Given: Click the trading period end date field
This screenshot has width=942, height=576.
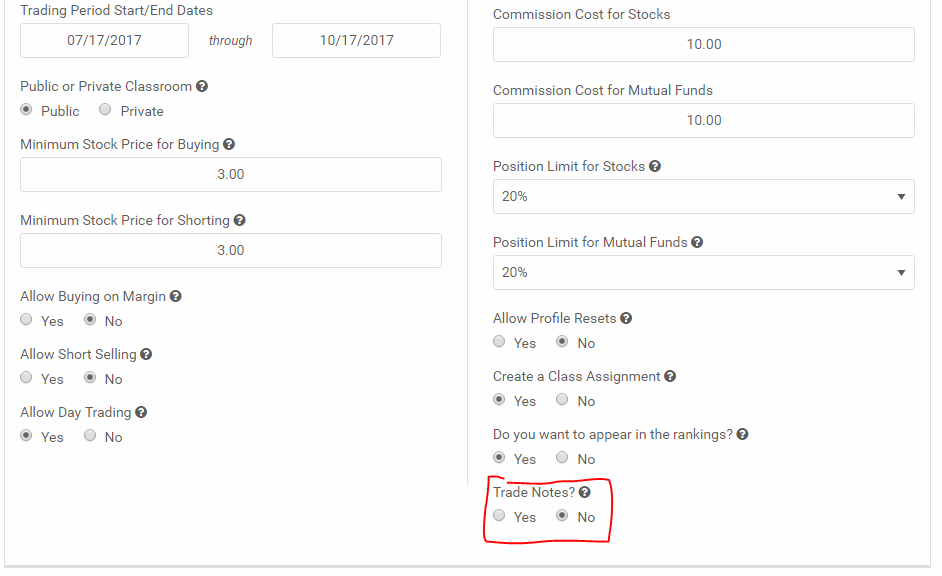Looking at the screenshot, I should tap(356, 41).
